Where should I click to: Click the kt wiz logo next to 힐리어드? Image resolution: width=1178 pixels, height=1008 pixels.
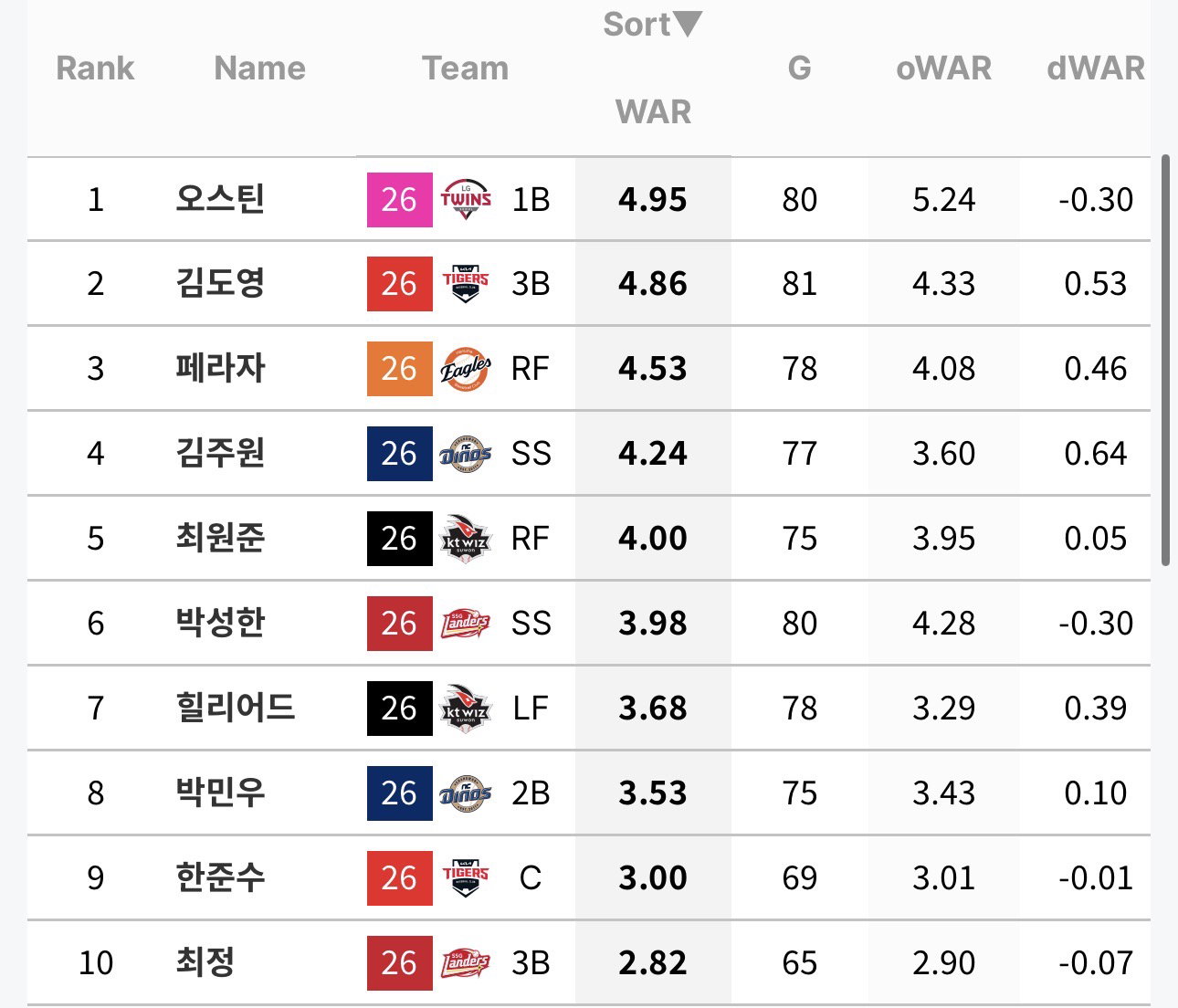466,708
